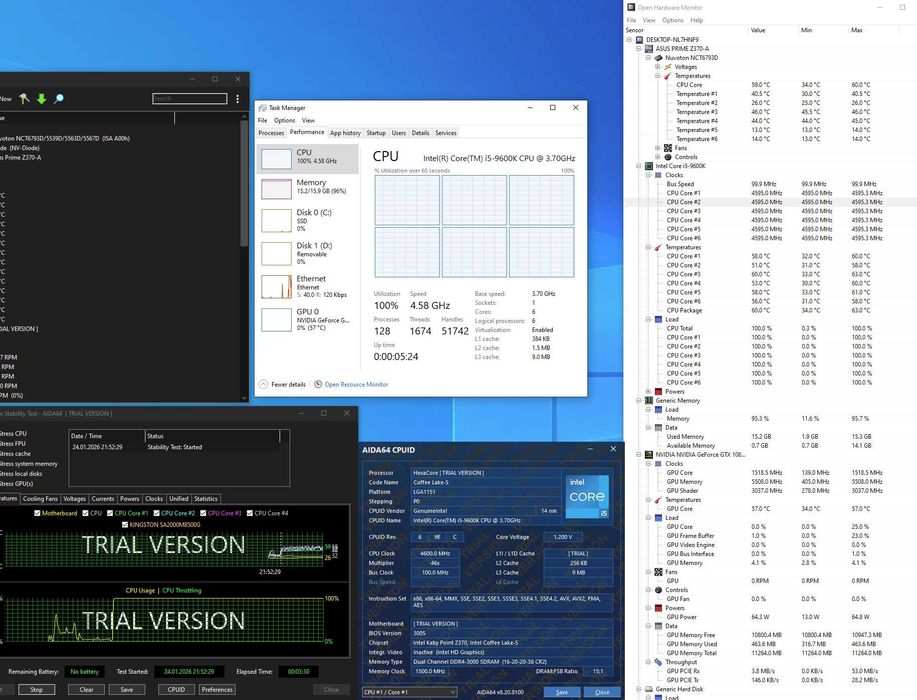Expand the Controls node under Nuvoton NCT6793D
This screenshot has height=700, width=917.
[657, 157]
